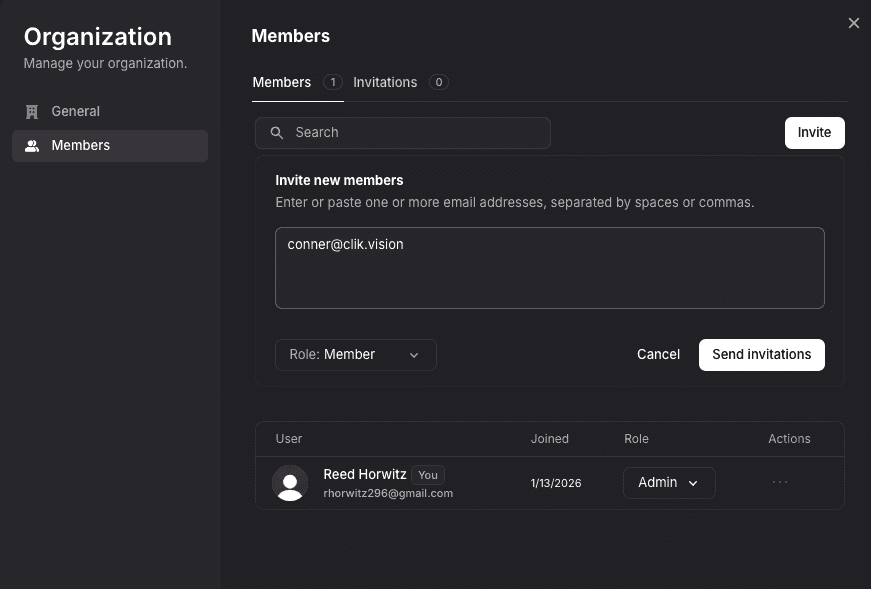The image size is (871, 589).
Task: Cancel the invite form
Action: [658, 355]
